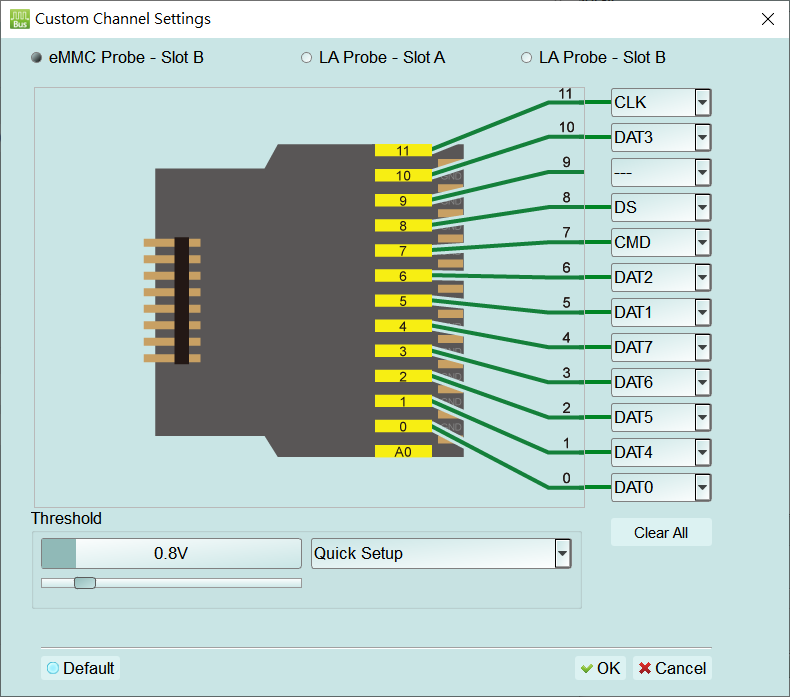The image size is (790, 697).
Task: Click the Threshold label
Action: point(67,519)
